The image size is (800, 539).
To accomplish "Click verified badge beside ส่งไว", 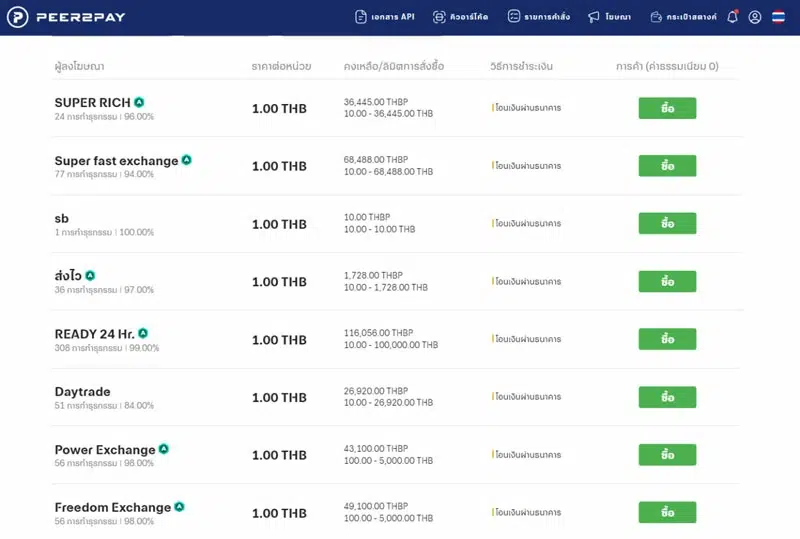I will 90,275.
